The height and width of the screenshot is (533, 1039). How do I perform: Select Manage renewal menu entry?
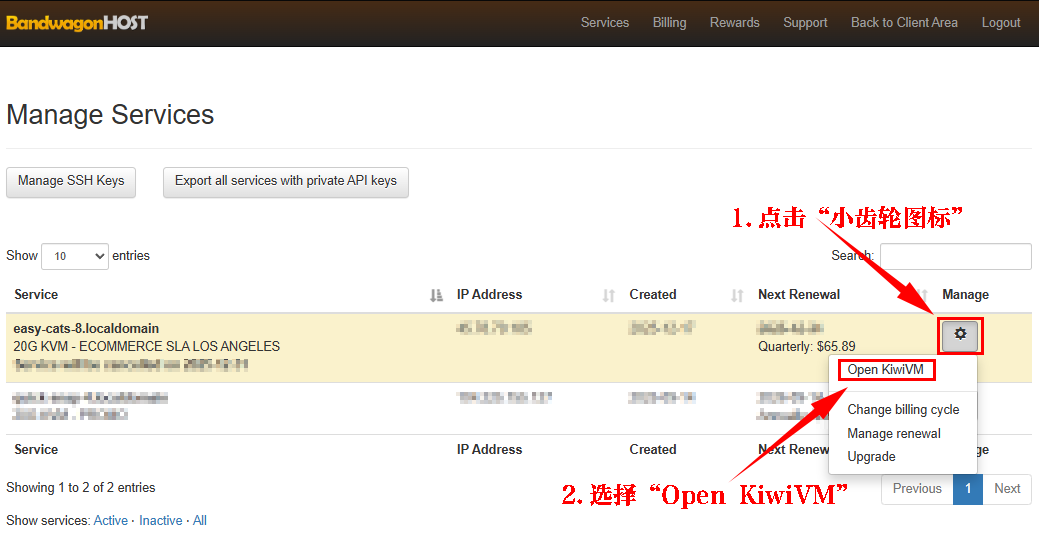tap(893, 433)
